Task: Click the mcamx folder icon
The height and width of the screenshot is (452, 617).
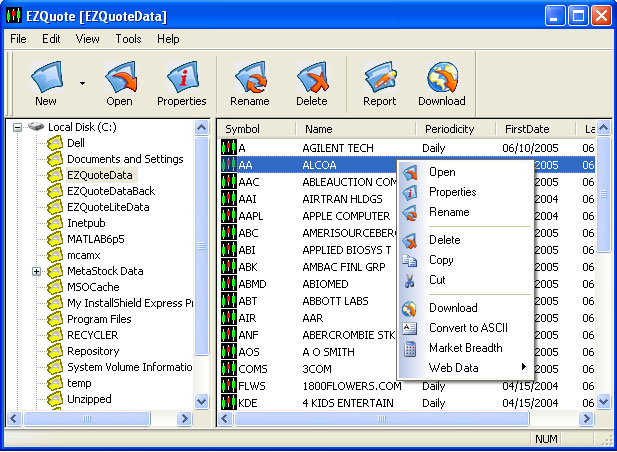Action: point(55,256)
